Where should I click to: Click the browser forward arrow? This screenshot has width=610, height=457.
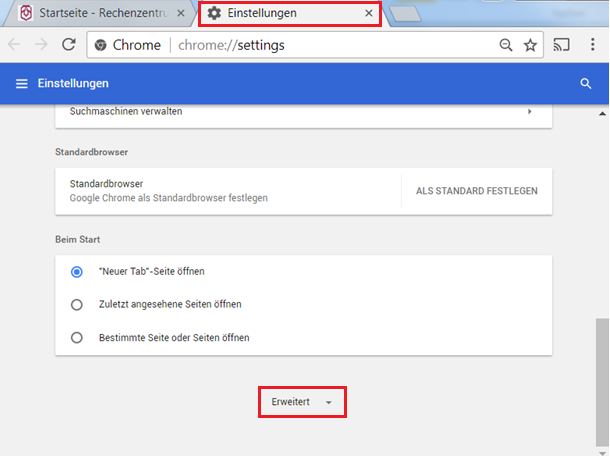42,45
